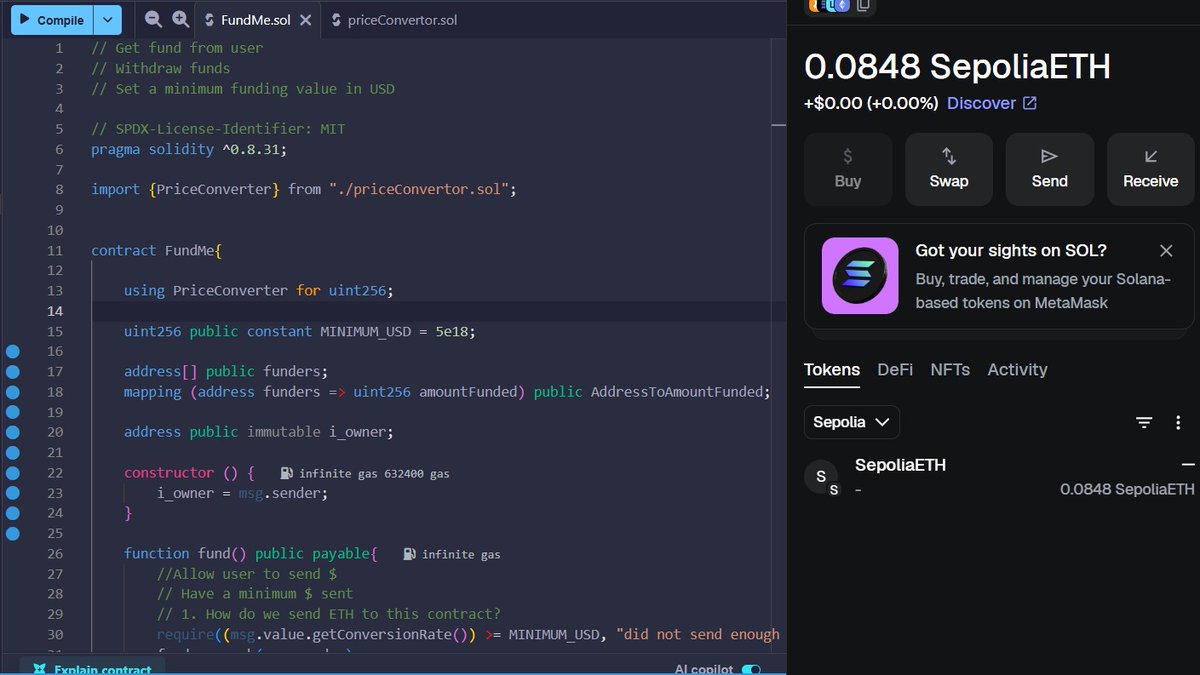The image size is (1200, 675).
Task: Click the blue gutter marker on line 20
Action: [13, 432]
